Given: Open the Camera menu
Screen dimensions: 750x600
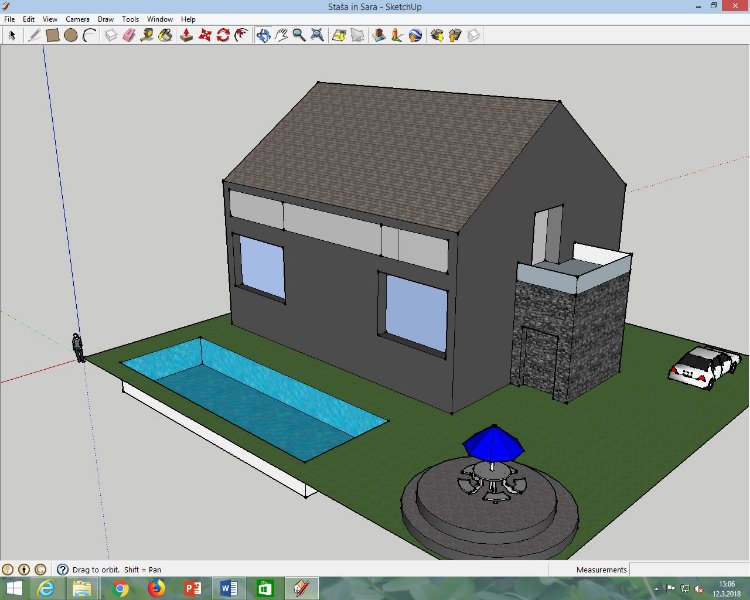Looking at the screenshot, I should pyautogui.click(x=77, y=19).
